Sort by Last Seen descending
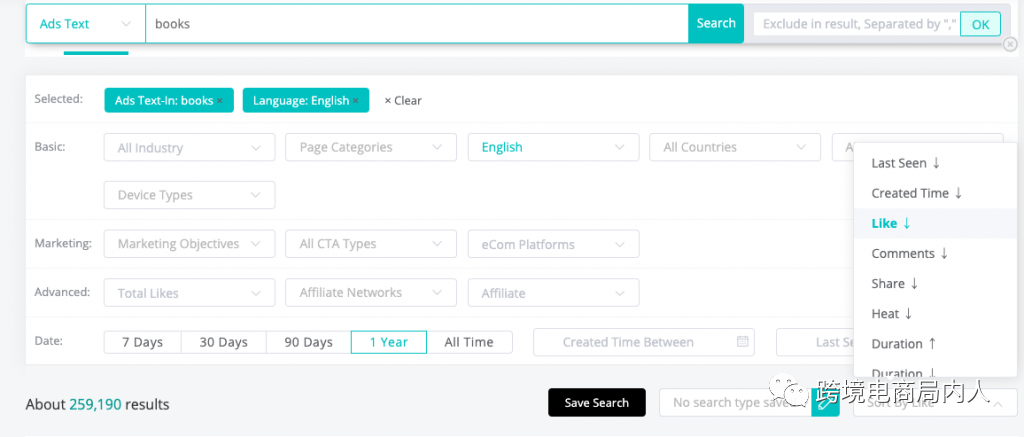 [x=906, y=163]
